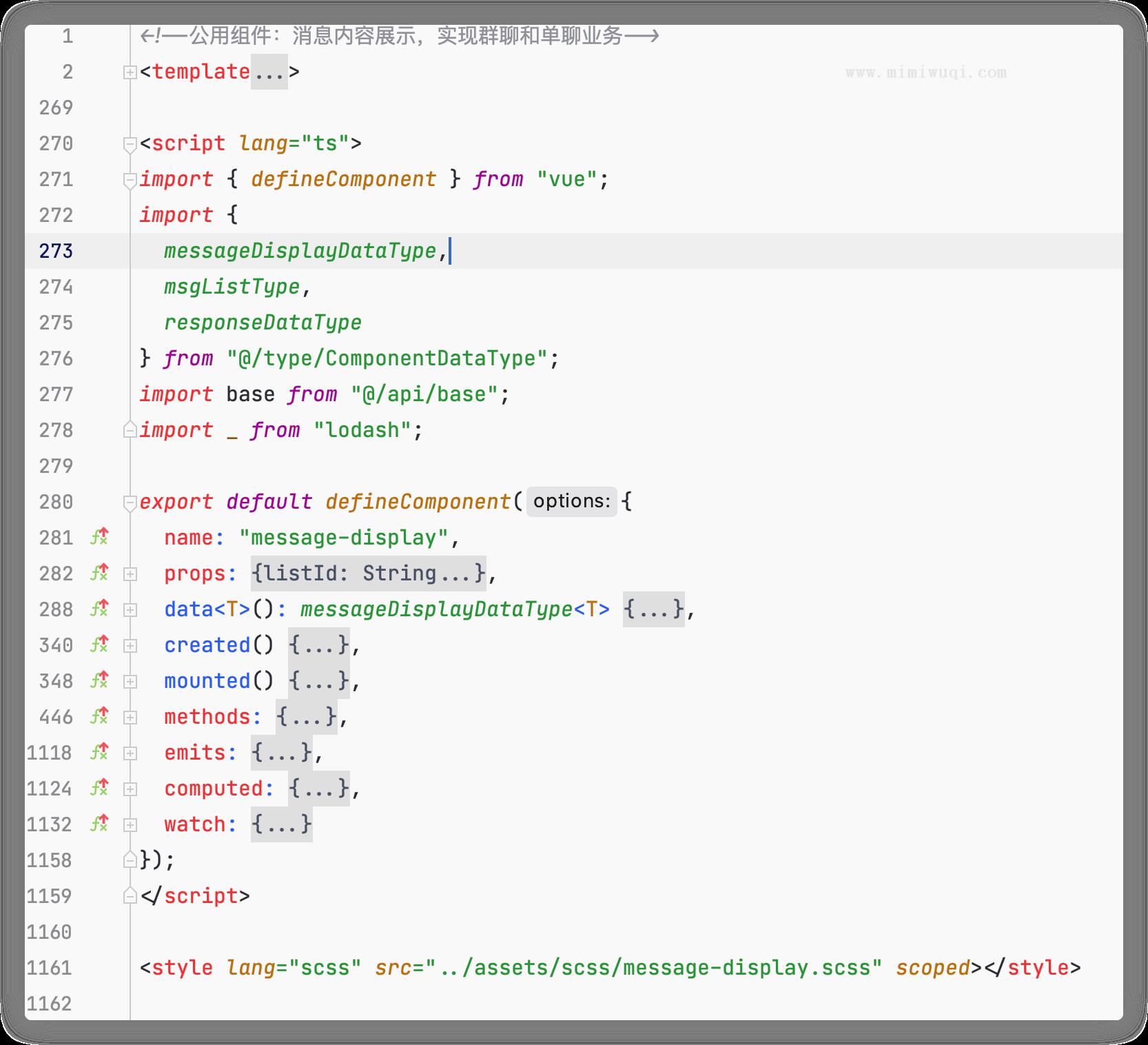Screen dimensions: 1148x1045
Task: Expand the folded props object
Action: pos(130,574)
